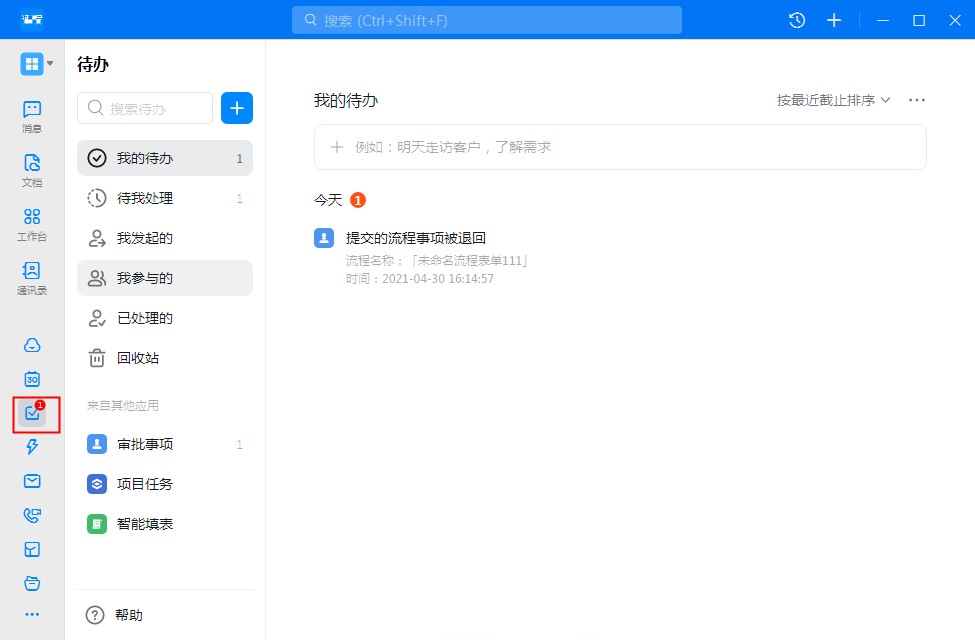
Task: Open 回收站 recycle bin
Action: click(x=138, y=358)
